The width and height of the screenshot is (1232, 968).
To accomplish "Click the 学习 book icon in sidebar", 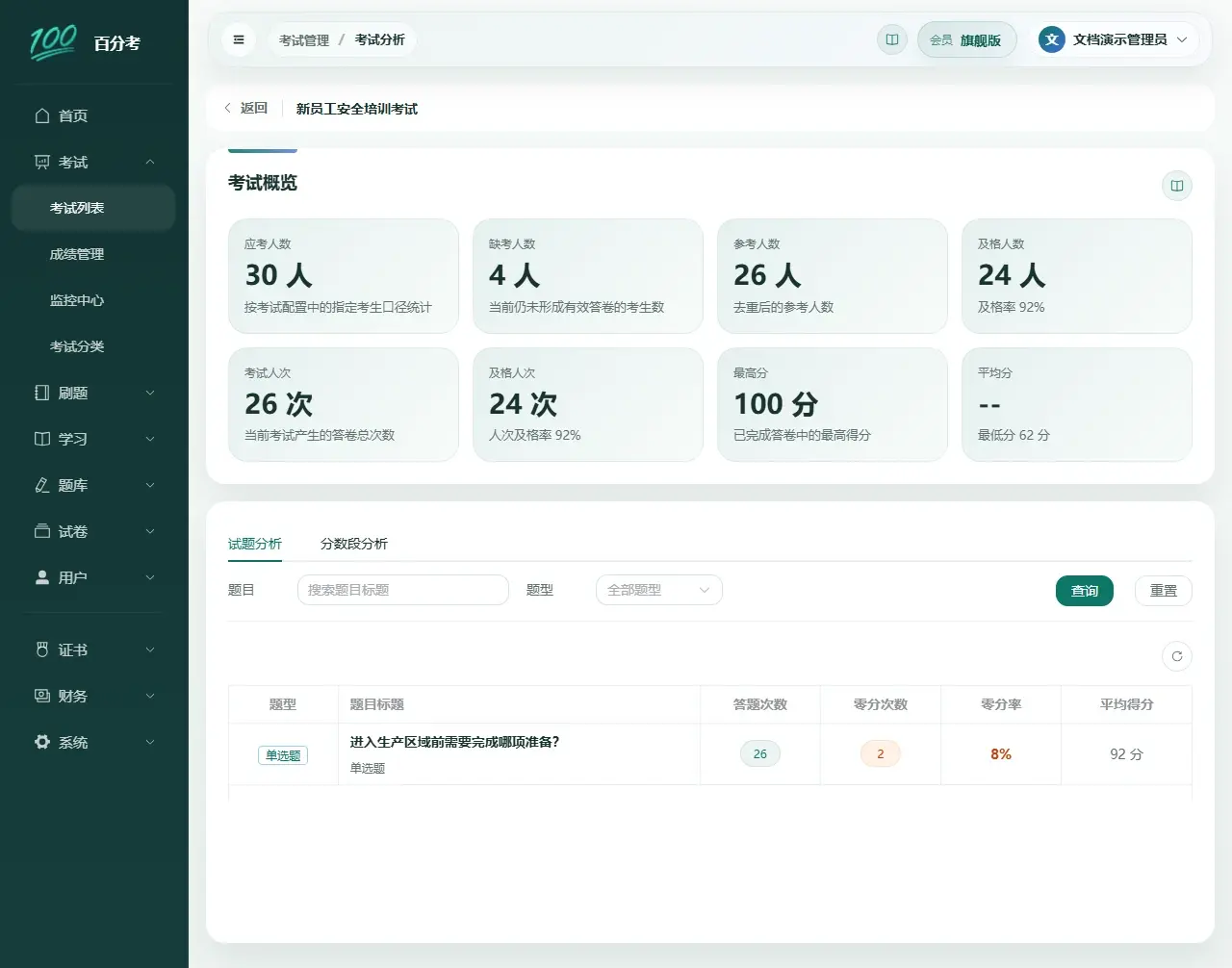I will click(42, 439).
